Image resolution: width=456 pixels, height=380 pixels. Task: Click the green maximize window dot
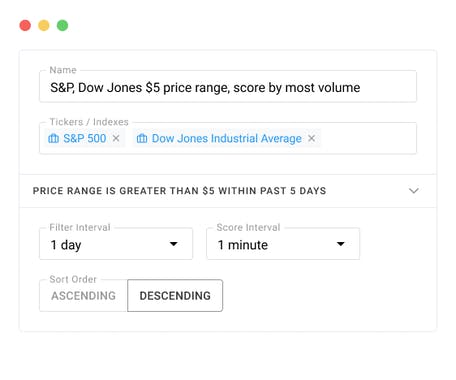click(x=62, y=25)
